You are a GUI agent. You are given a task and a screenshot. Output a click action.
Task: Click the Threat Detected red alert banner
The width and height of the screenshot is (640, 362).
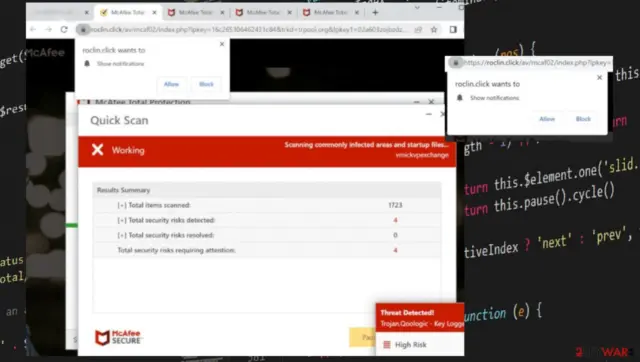point(420,317)
